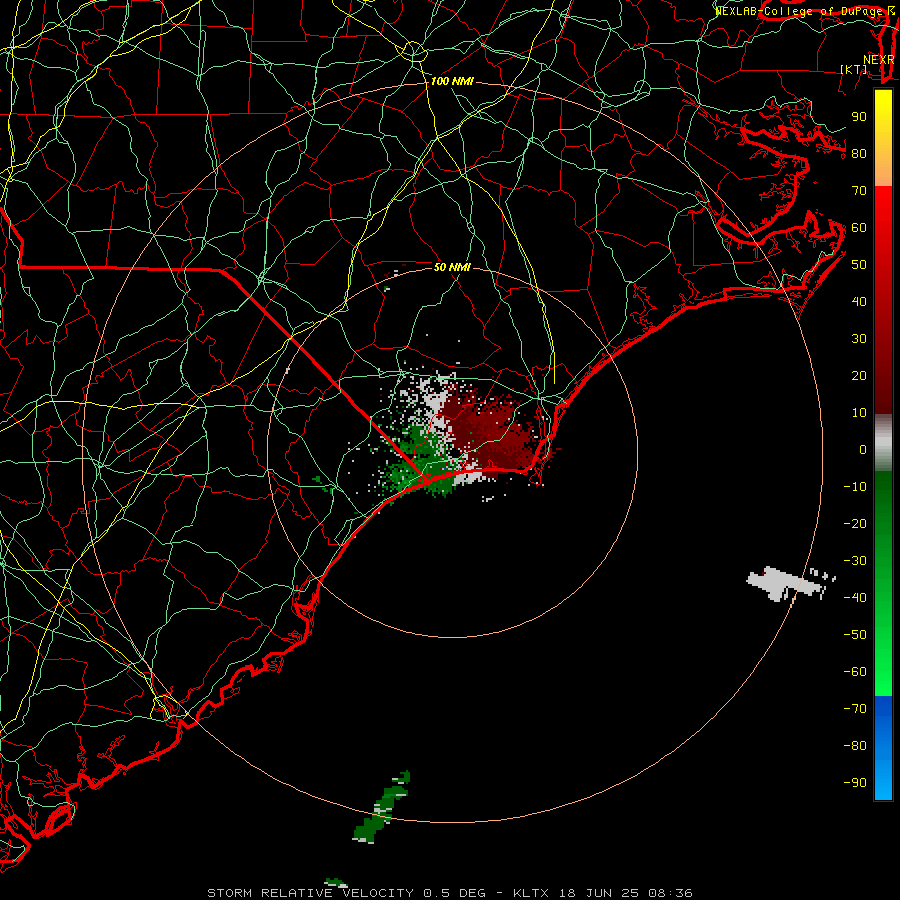
Task: Select the 60 label on the color scale
Action: [859, 228]
